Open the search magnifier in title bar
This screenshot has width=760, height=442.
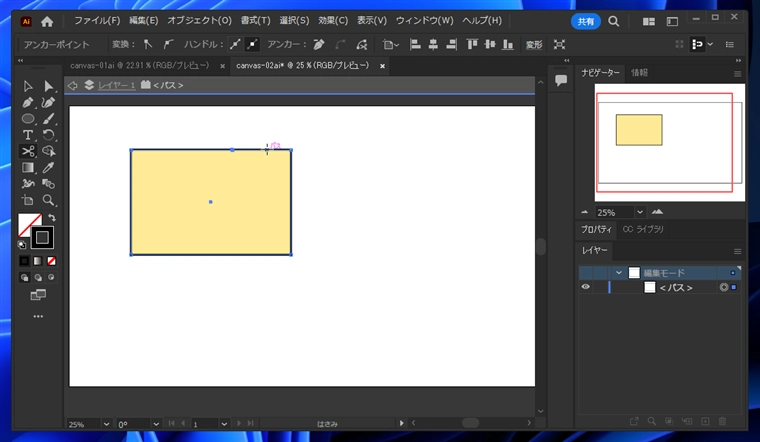[x=614, y=21]
